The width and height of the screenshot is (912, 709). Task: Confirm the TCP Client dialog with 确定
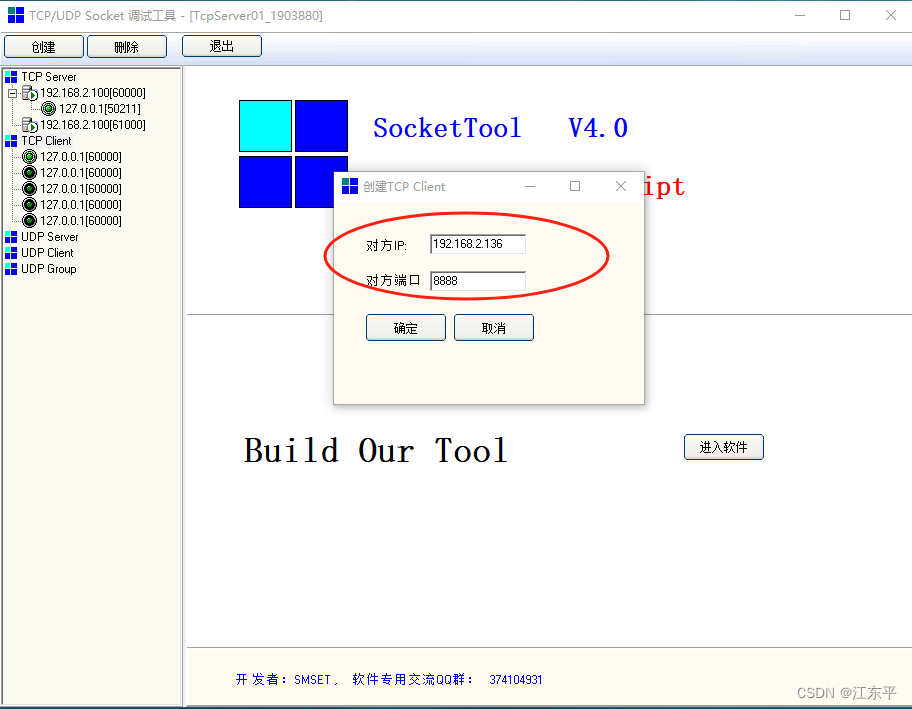coord(405,327)
